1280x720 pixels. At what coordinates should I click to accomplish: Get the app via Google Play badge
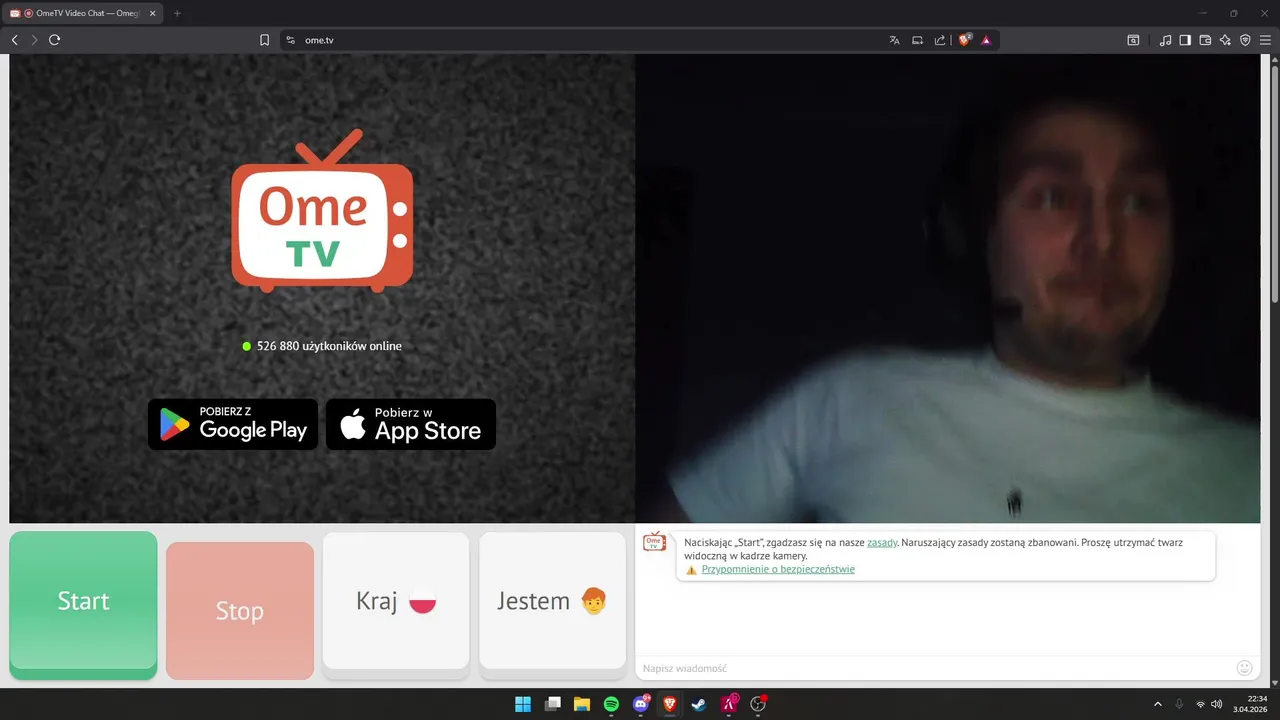(x=233, y=424)
